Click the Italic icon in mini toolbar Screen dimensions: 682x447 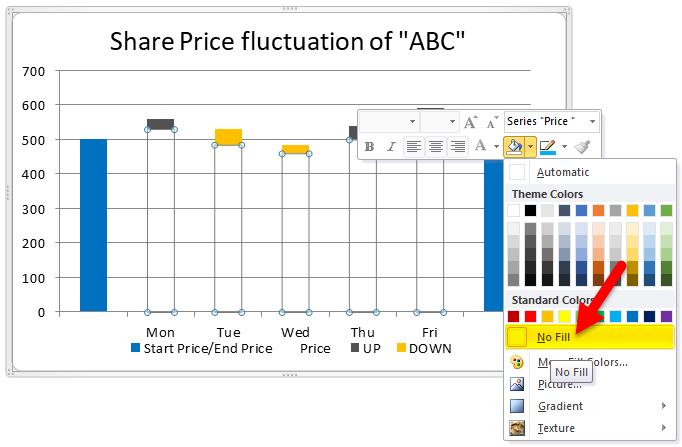coord(390,147)
